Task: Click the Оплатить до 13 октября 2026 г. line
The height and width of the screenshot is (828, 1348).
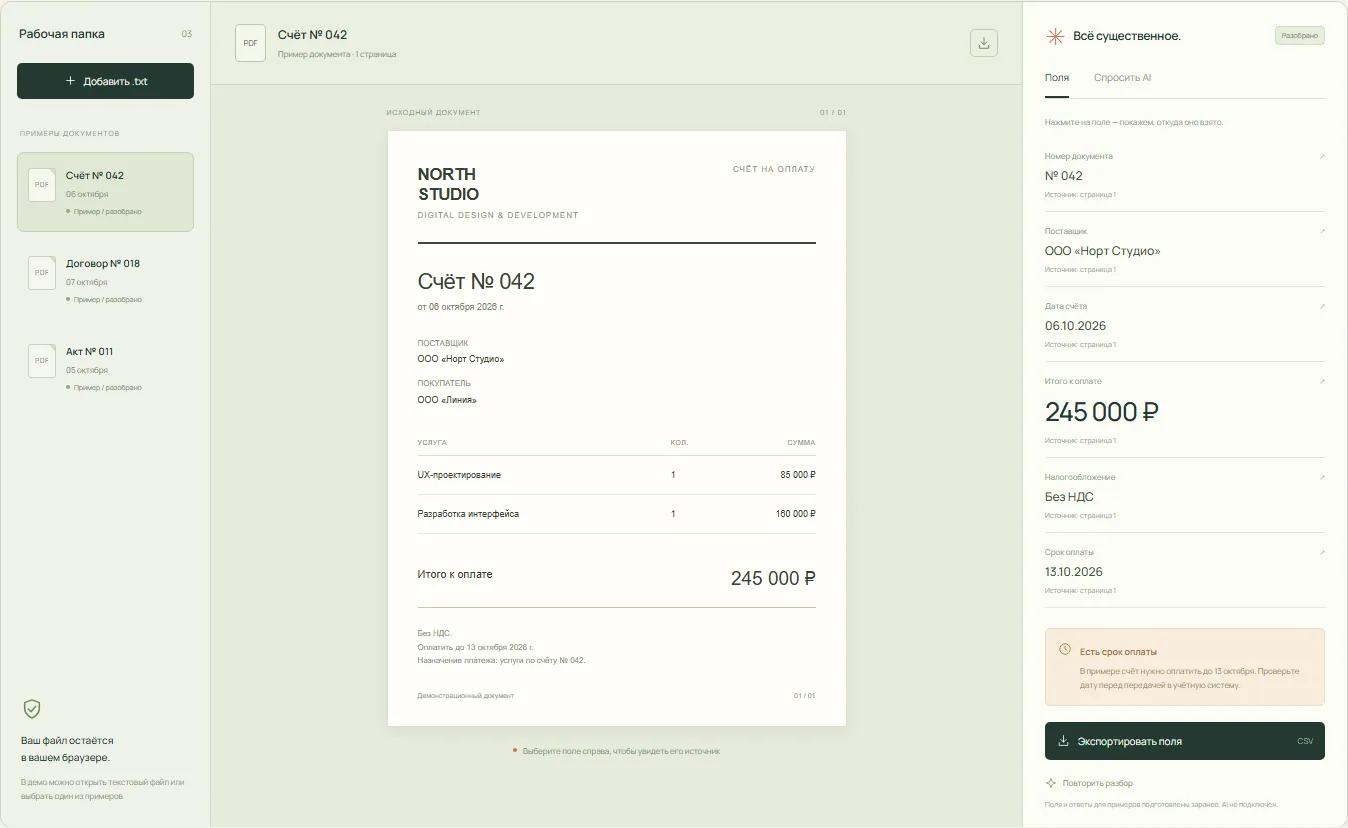Action: coord(475,647)
